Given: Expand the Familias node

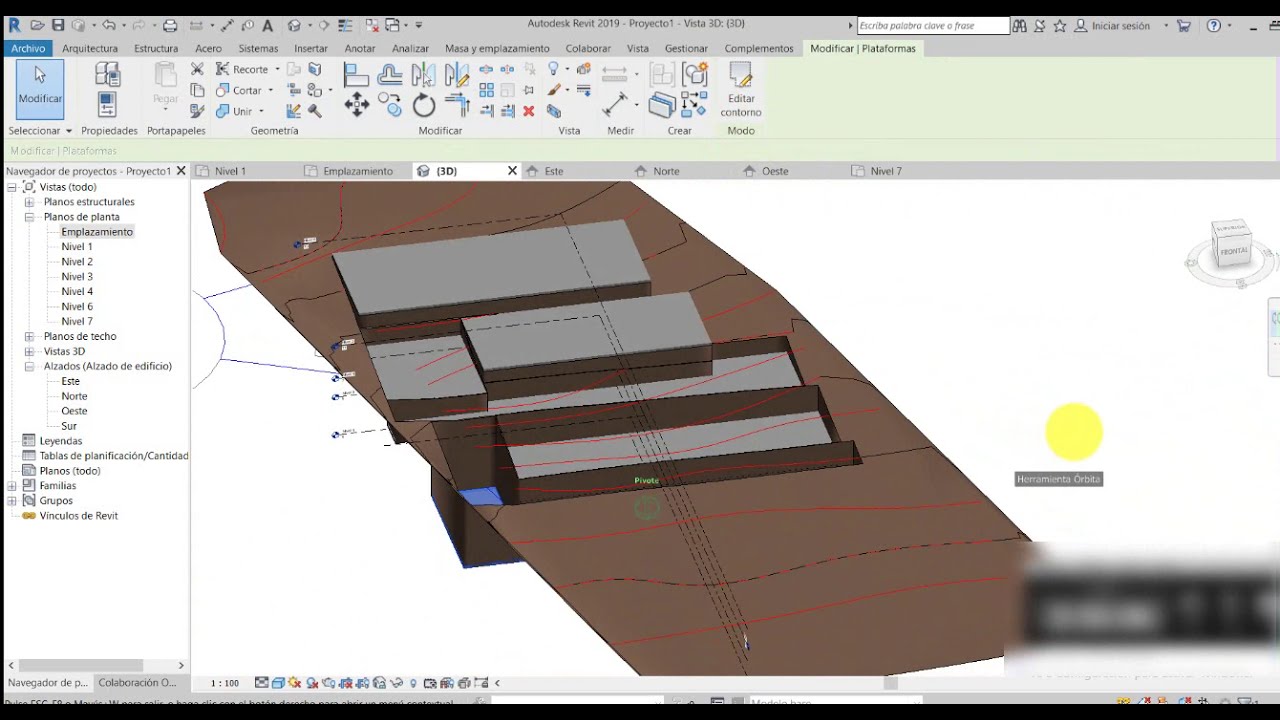Looking at the screenshot, I should [x=12, y=486].
